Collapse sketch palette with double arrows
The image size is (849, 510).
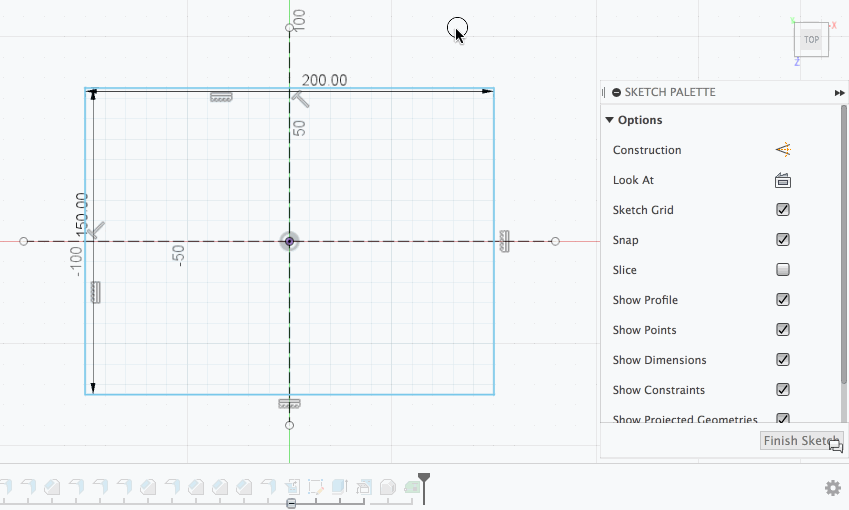(839, 93)
